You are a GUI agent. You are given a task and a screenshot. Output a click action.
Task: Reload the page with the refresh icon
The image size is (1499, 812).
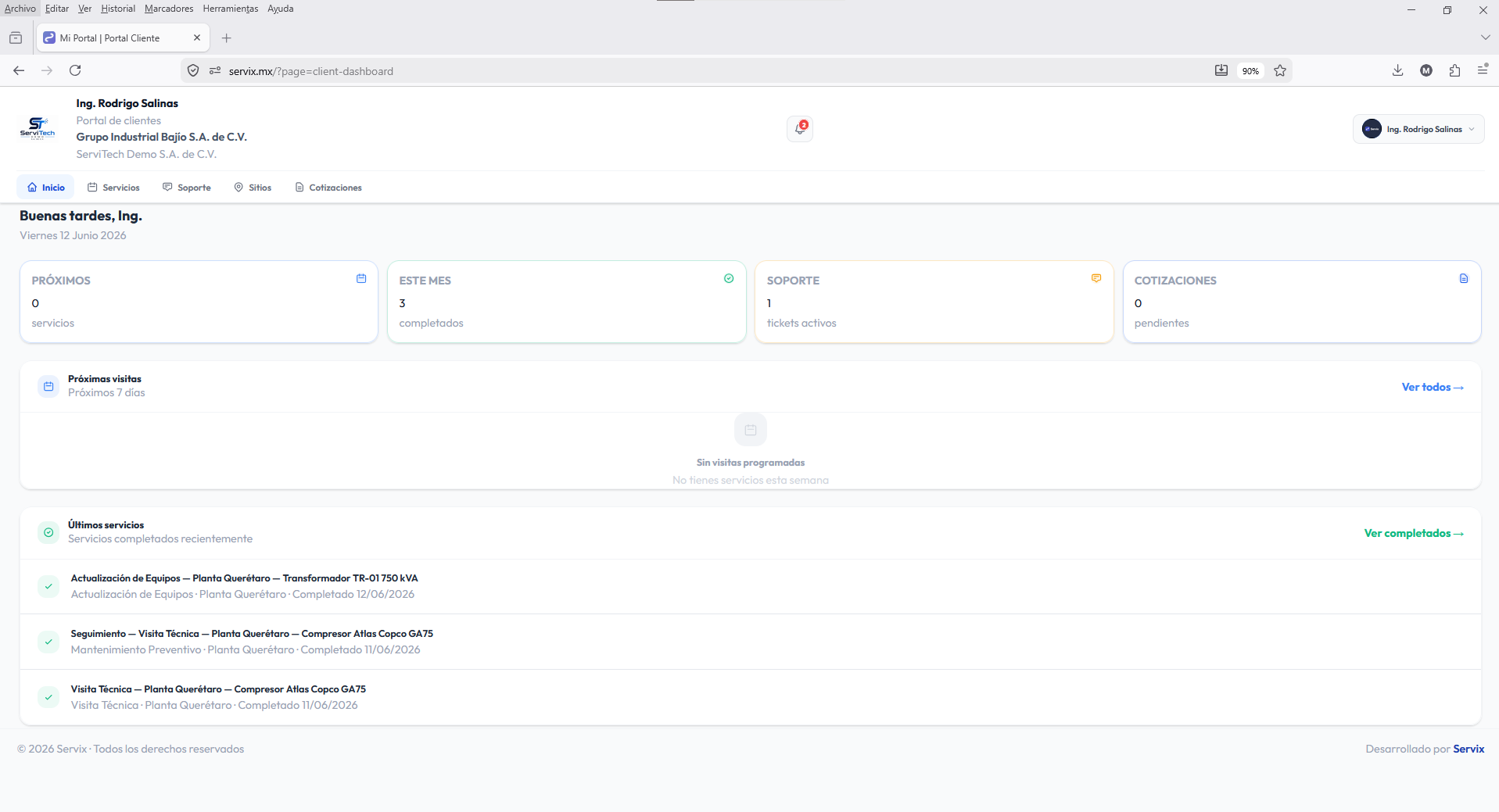coord(75,70)
